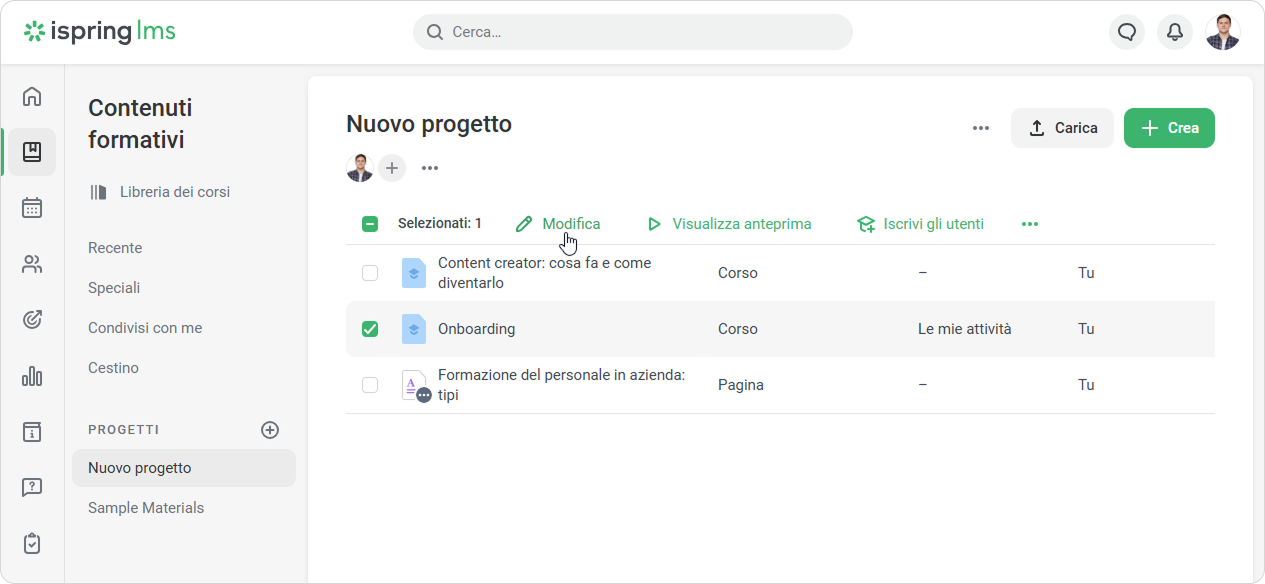The width and height of the screenshot is (1265, 584).
Task: Open the Home icon in the sidebar
Action: pyautogui.click(x=32, y=96)
